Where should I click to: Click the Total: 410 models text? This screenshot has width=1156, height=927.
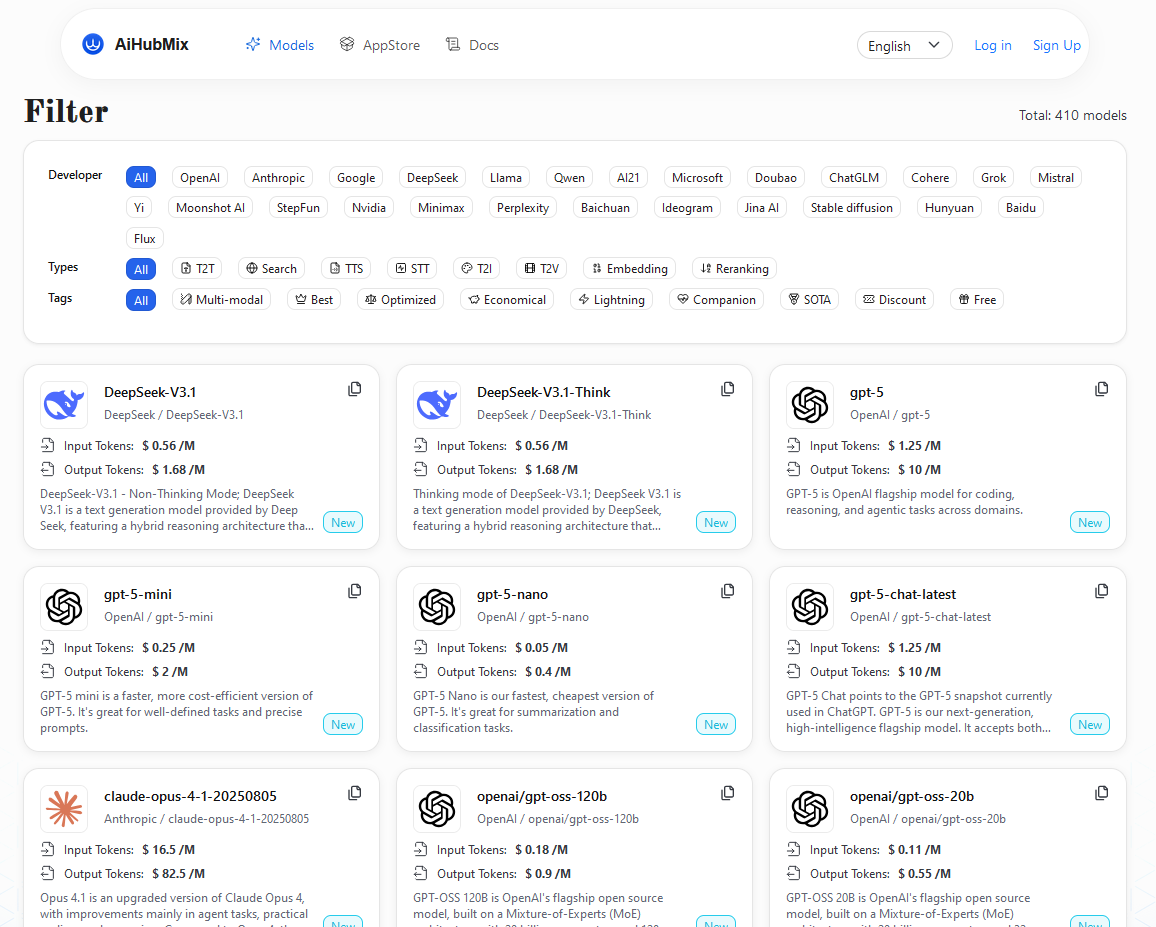coord(1073,115)
